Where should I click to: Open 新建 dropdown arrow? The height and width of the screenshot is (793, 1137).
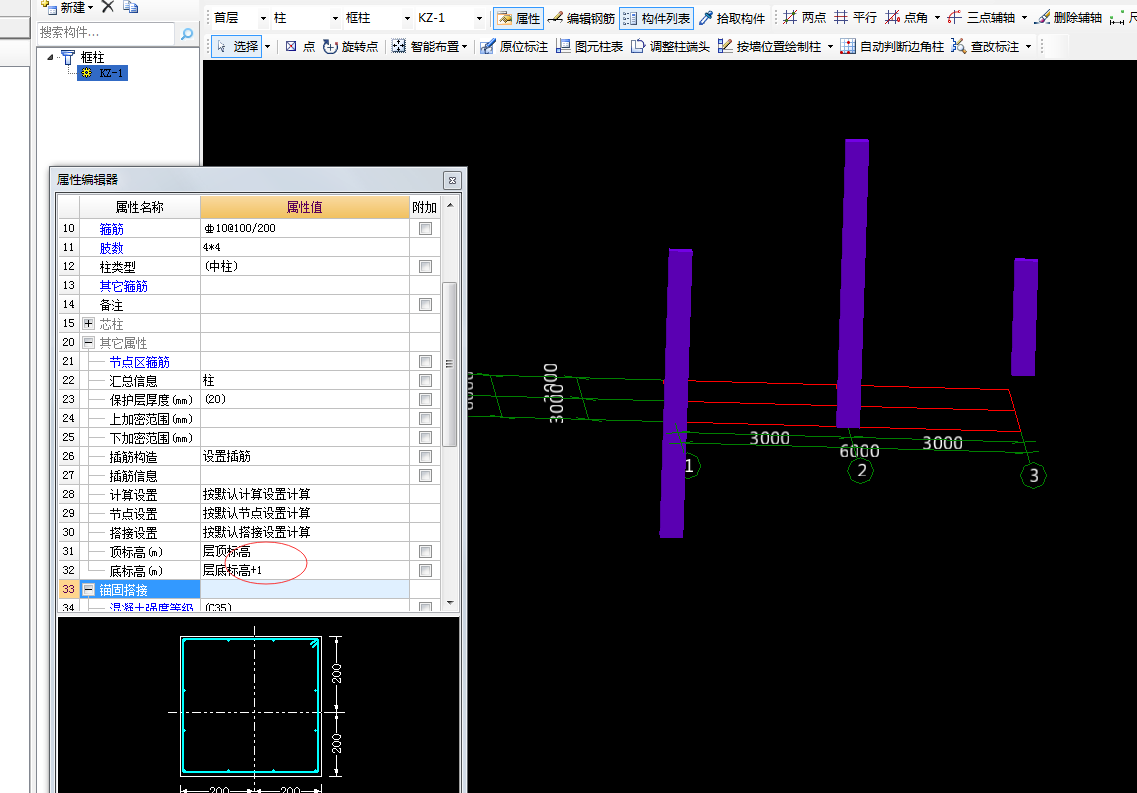91,7
